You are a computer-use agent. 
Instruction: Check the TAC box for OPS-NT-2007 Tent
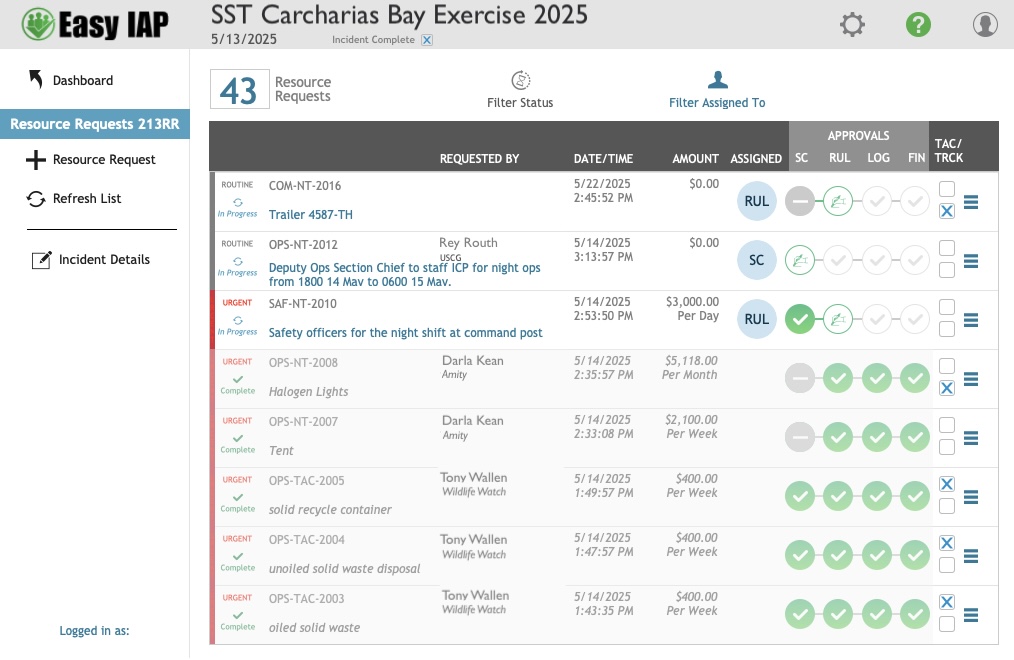pyautogui.click(x=946, y=424)
